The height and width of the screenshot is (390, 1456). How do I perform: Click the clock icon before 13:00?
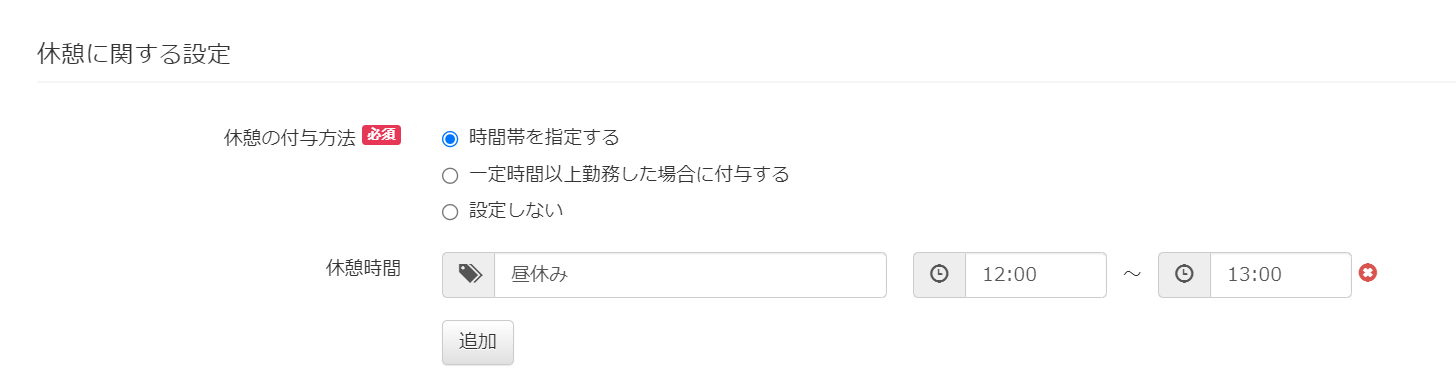coord(1185,275)
